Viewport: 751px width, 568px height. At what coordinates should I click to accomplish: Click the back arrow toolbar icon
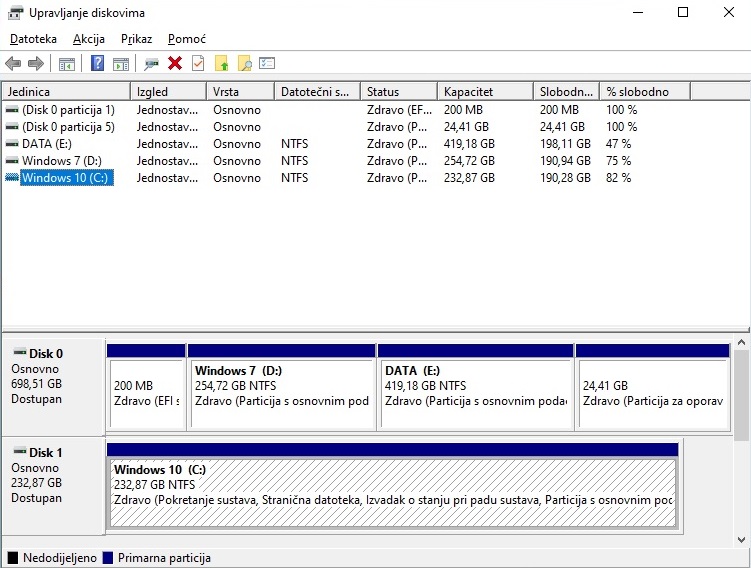pyautogui.click(x=13, y=64)
